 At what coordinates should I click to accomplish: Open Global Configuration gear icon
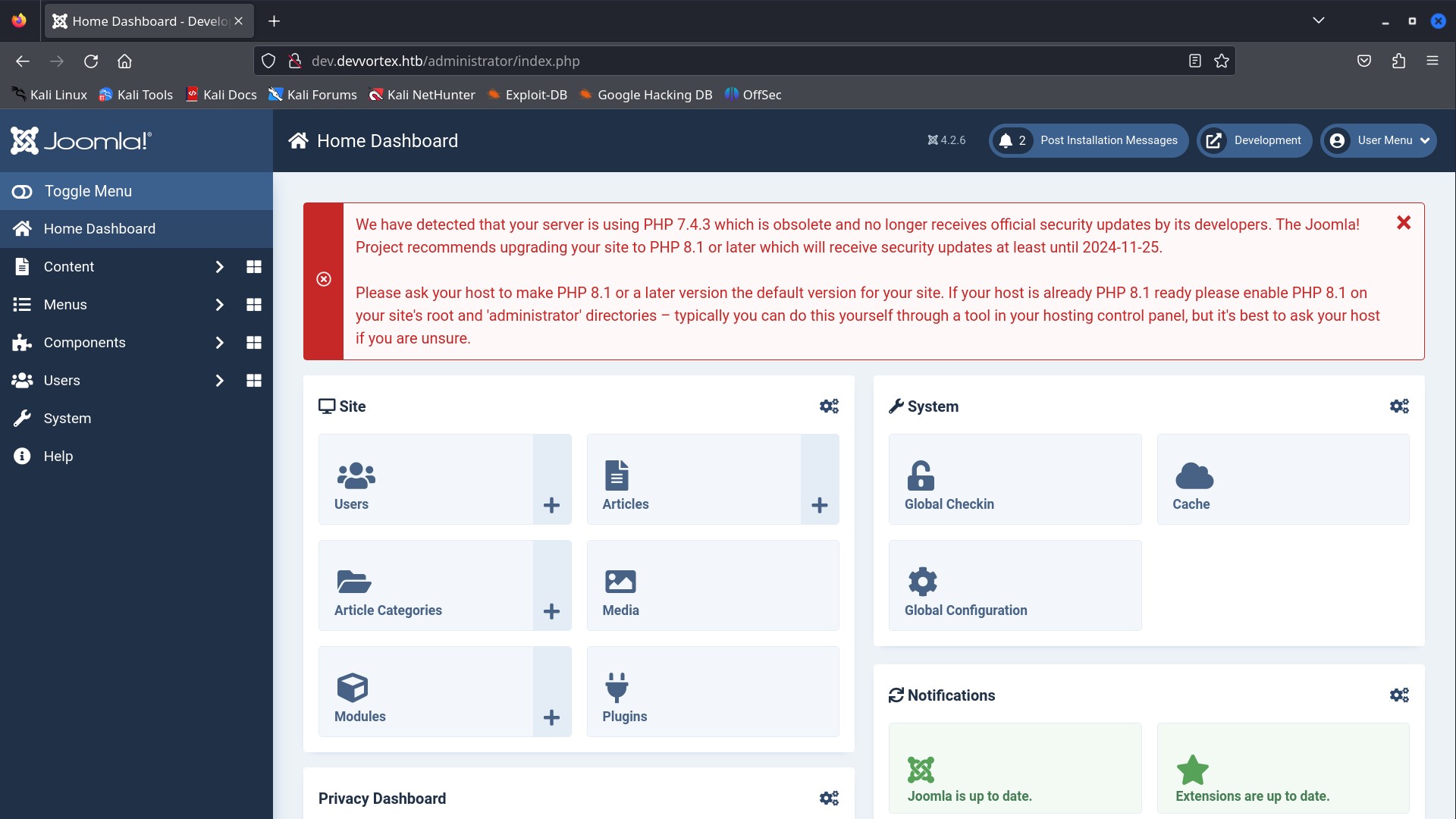click(x=922, y=582)
